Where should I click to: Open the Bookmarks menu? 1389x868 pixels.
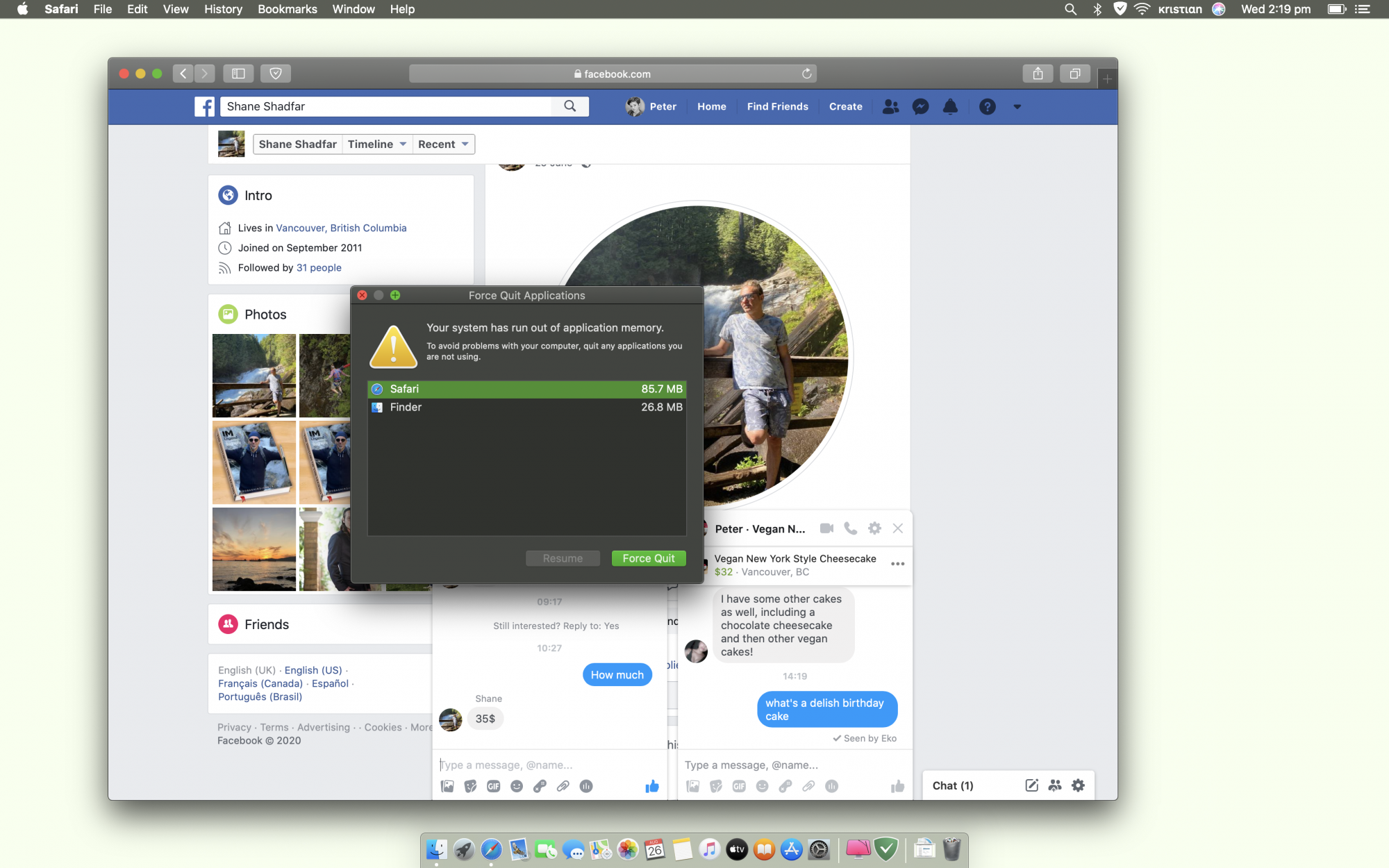[x=287, y=9]
